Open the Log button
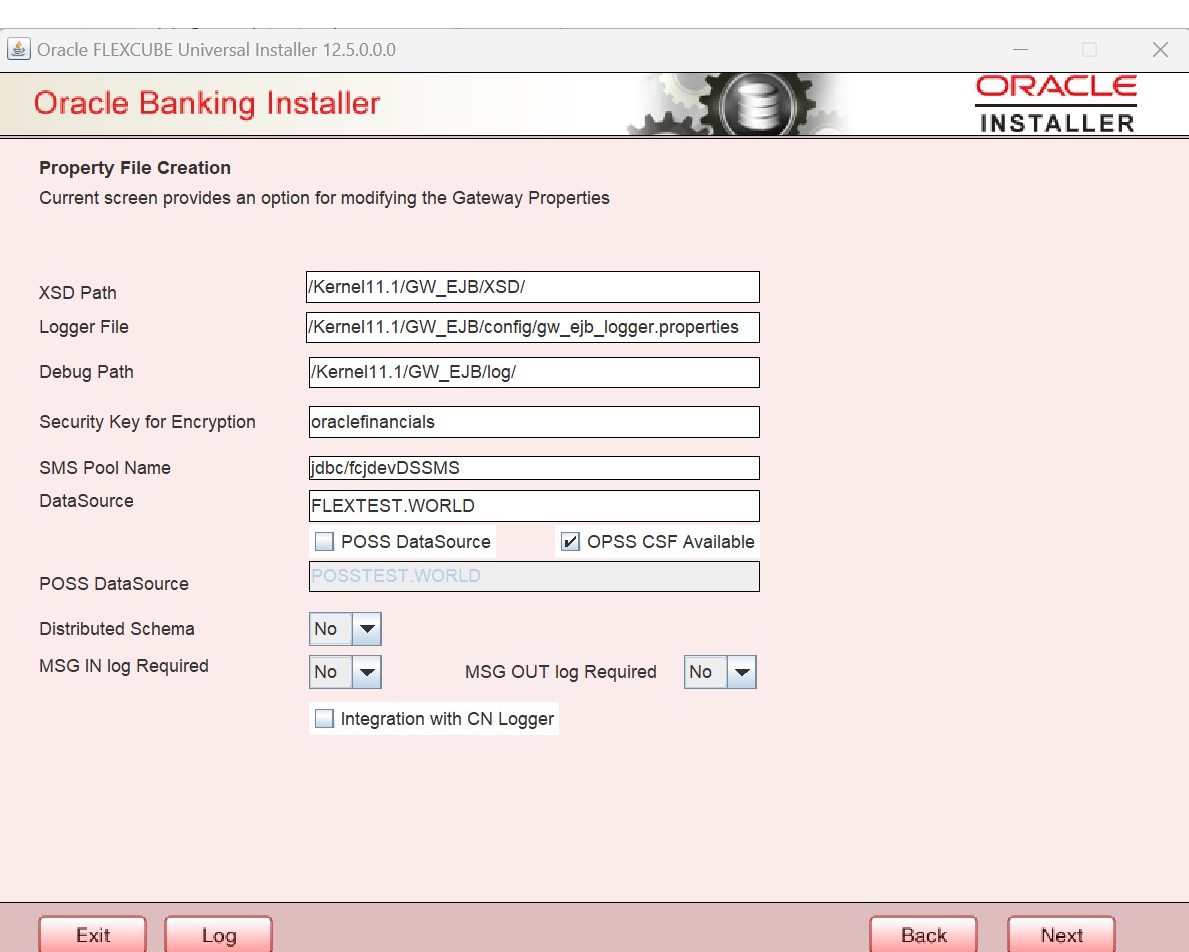The width and height of the screenshot is (1189, 952). 218,935
